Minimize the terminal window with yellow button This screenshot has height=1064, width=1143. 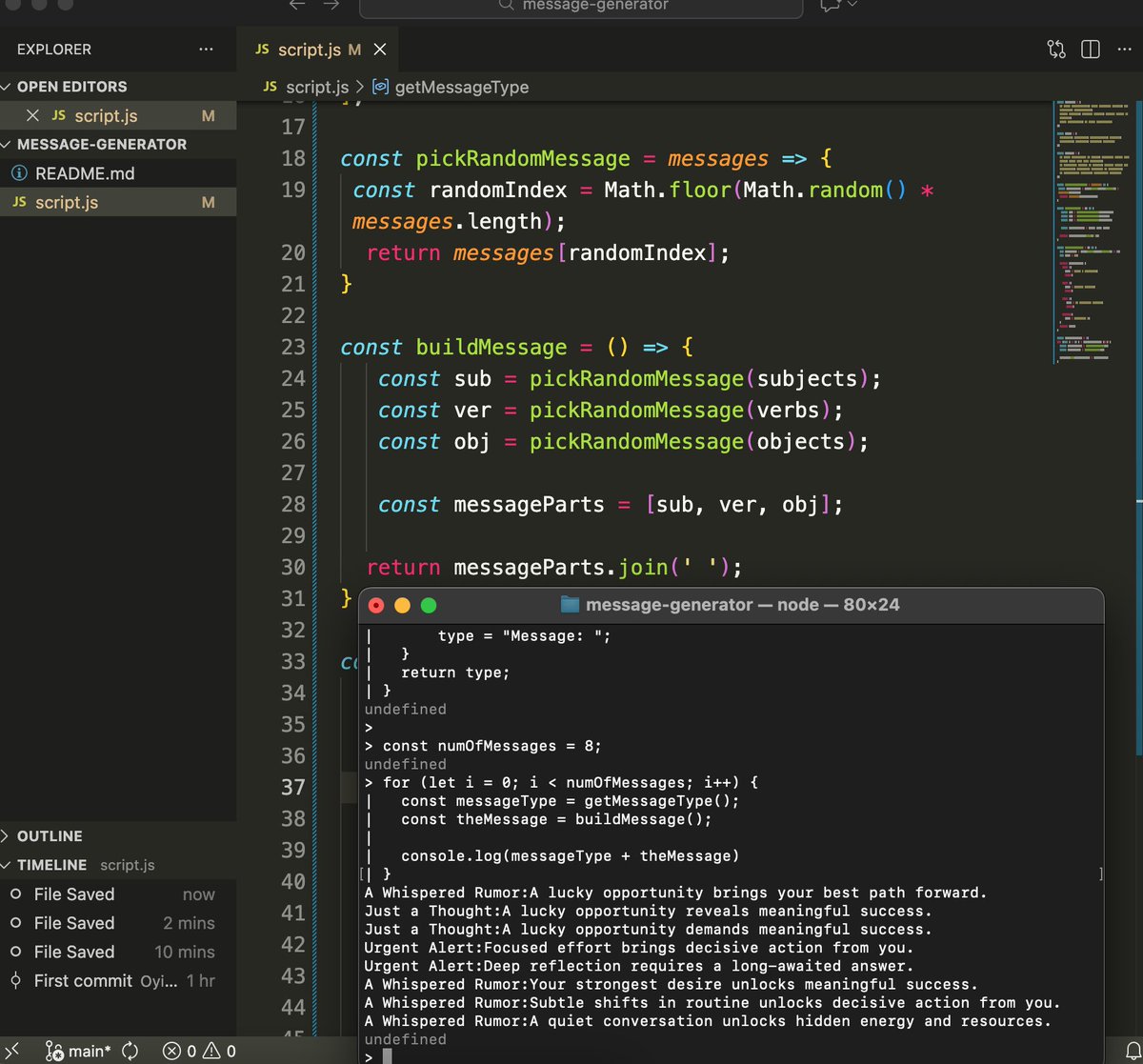[402, 605]
